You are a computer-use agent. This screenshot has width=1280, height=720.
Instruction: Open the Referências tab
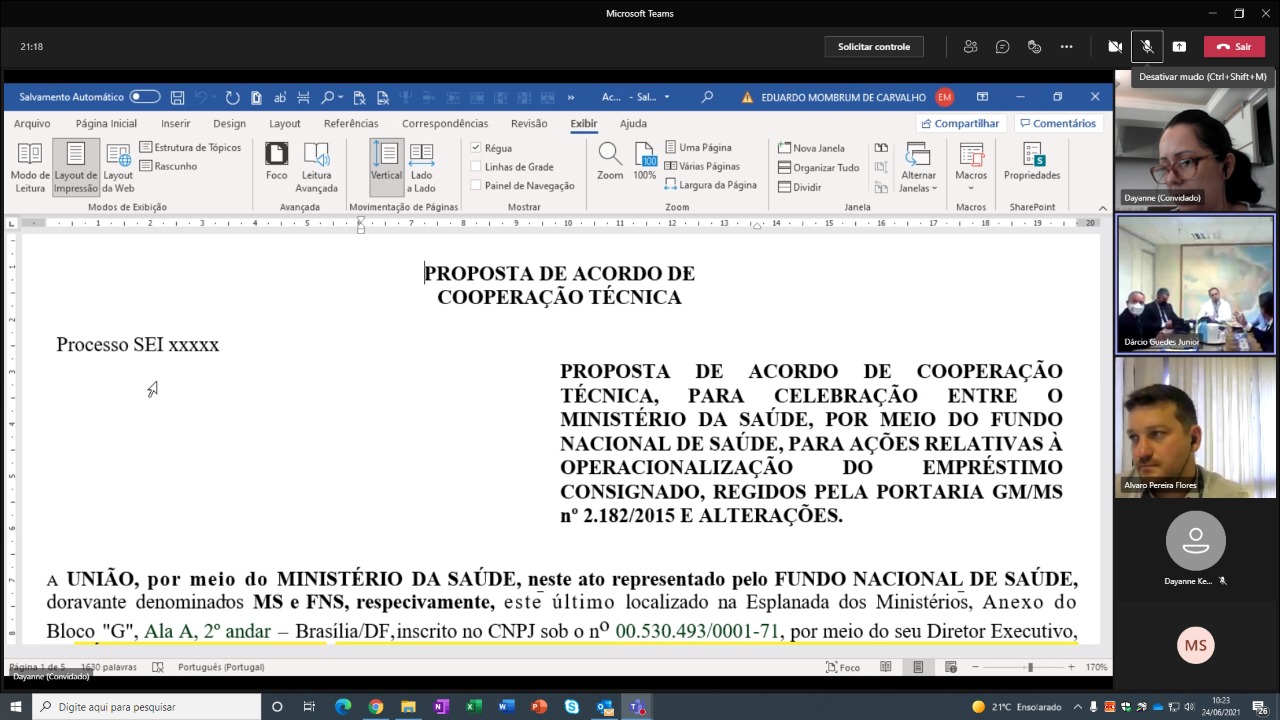coord(351,123)
